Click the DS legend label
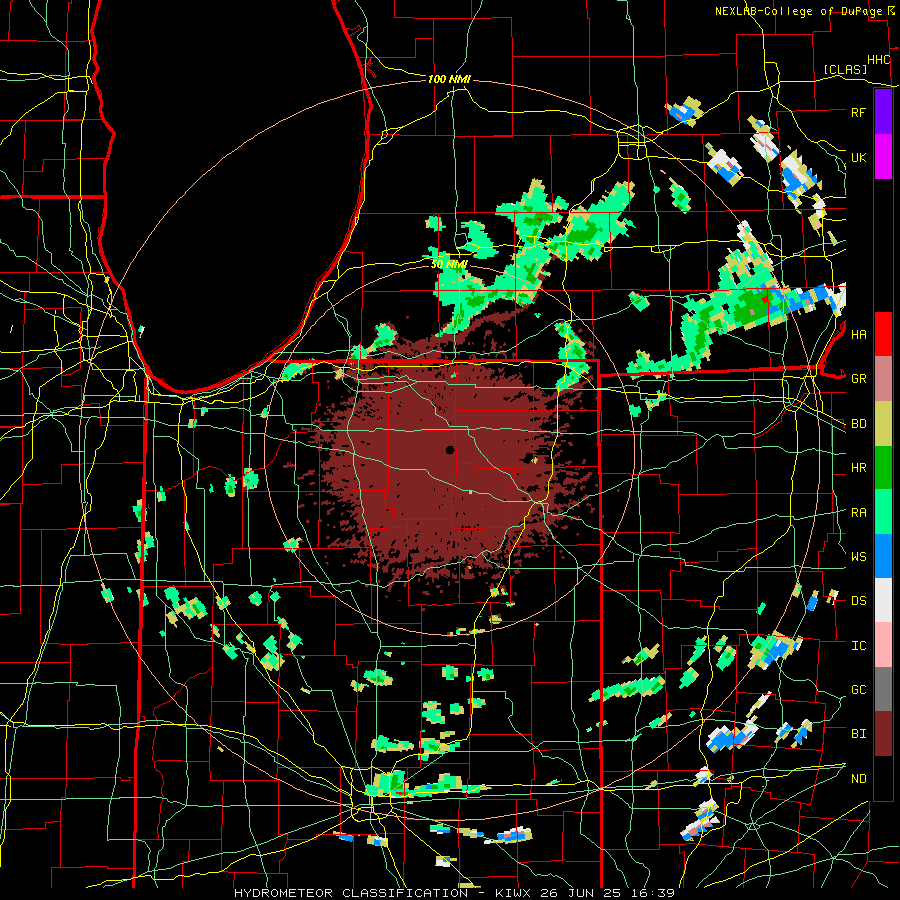Viewport: 900px width, 900px height. tap(858, 601)
